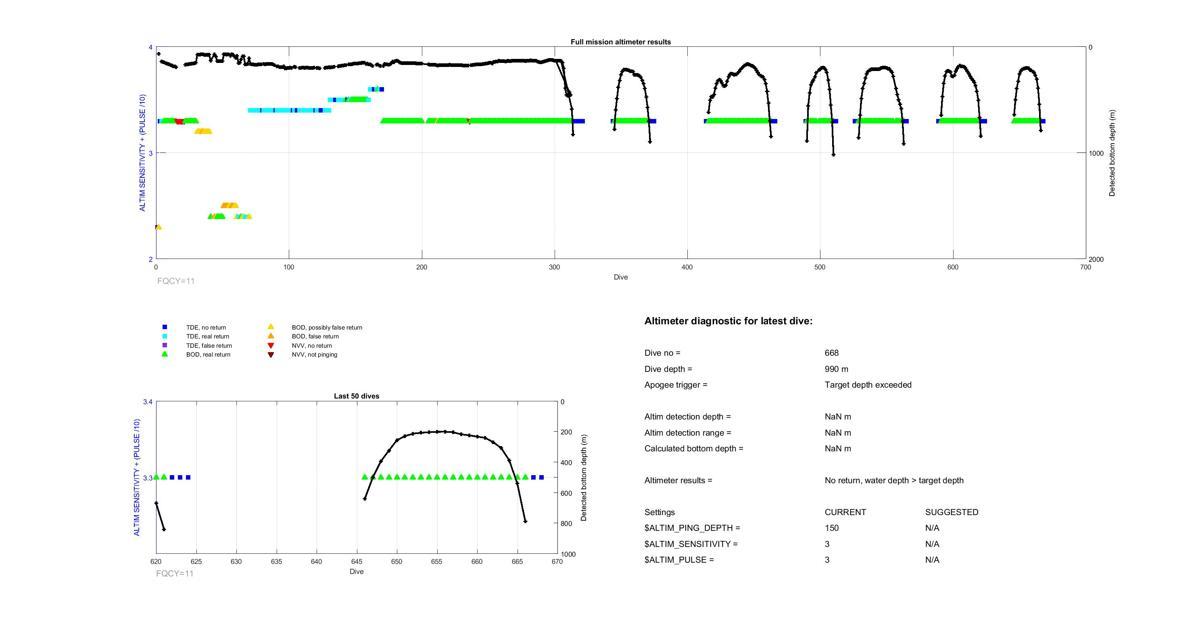The image size is (1200, 622).
Task: Click the 2000 tick on the full mission depth axis
Action: (1099, 259)
